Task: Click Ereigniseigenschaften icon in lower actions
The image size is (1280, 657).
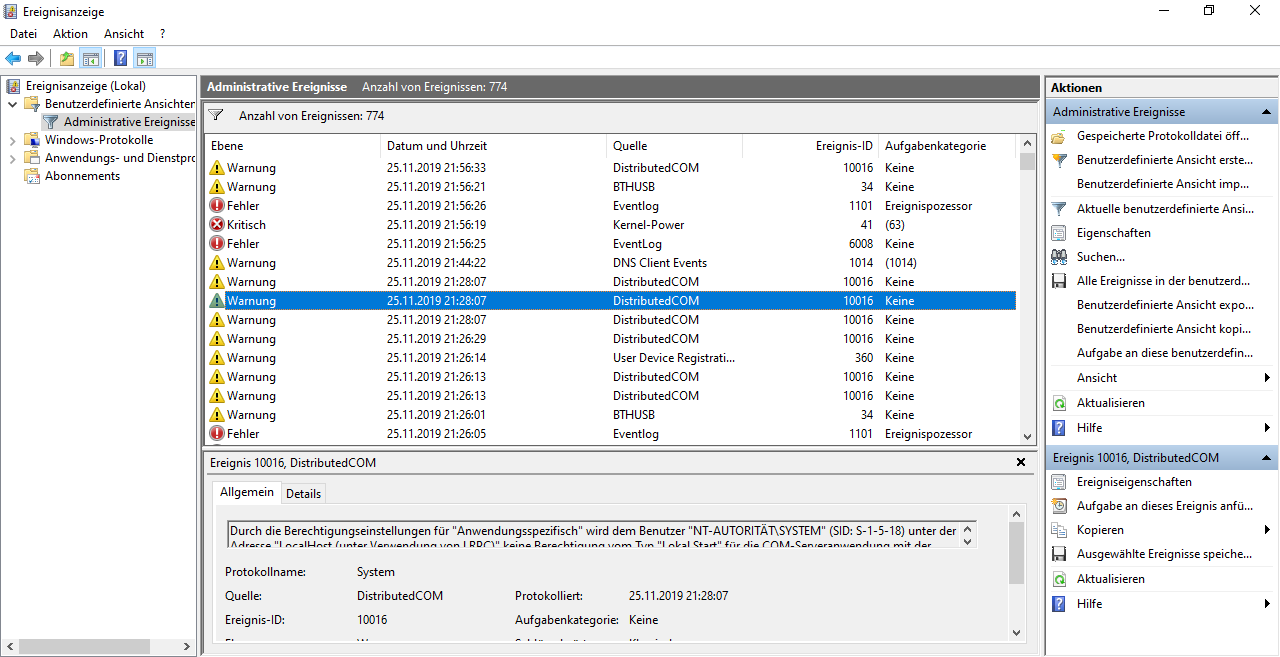Action: coord(1059,482)
